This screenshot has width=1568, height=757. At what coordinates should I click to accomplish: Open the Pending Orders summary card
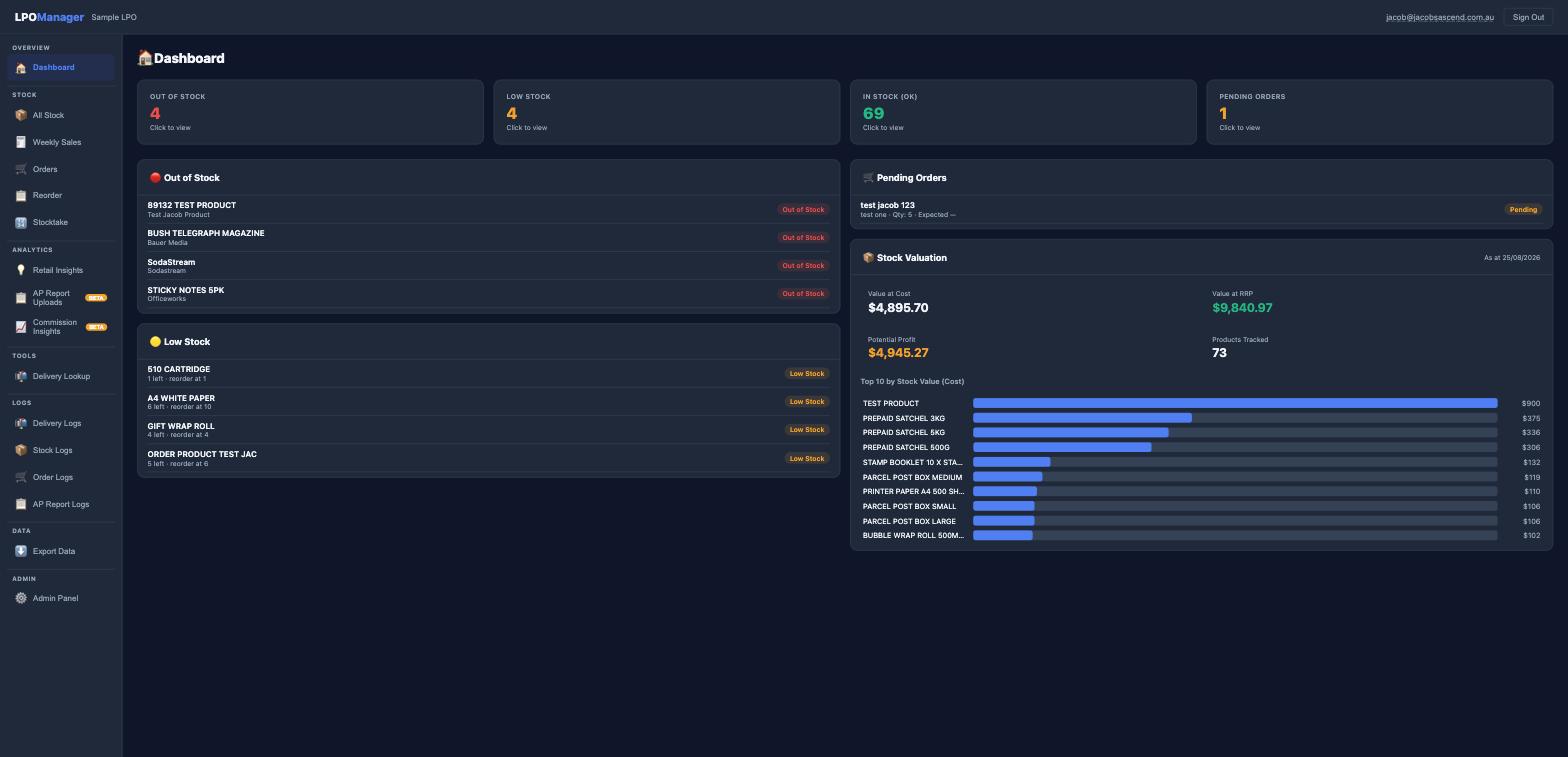pos(1380,112)
